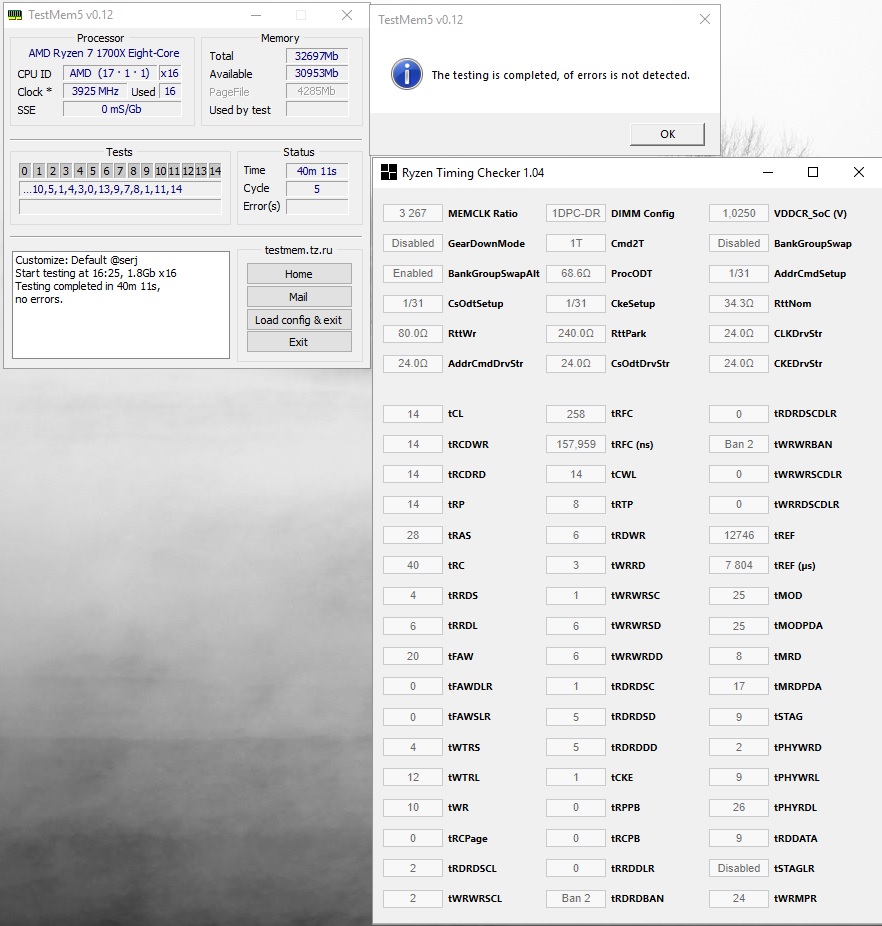
Task: Click the Cmd2T value 1T
Action: (x=575, y=243)
